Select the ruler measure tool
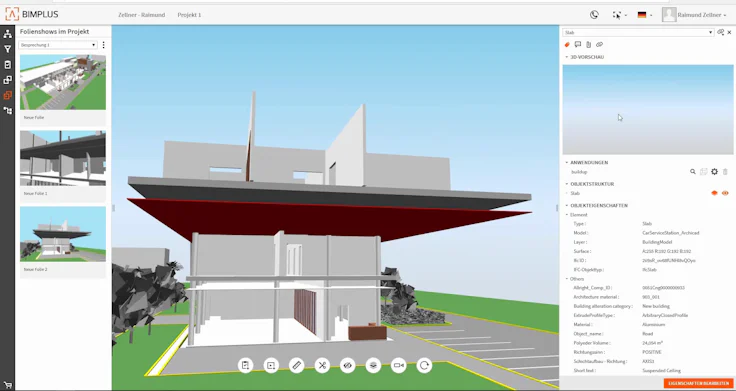Image resolution: width=736 pixels, height=391 pixels. pyautogui.click(x=297, y=365)
